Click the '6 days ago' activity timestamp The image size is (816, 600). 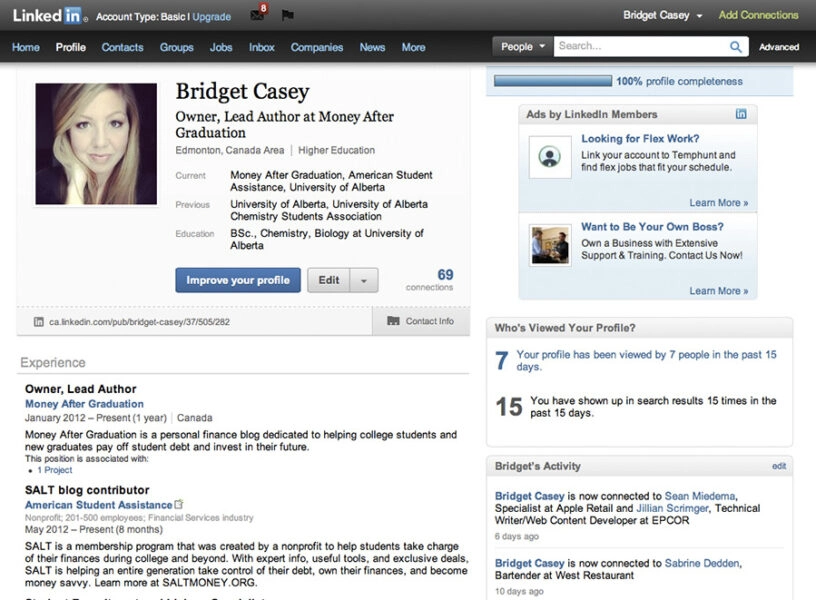point(517,536)
